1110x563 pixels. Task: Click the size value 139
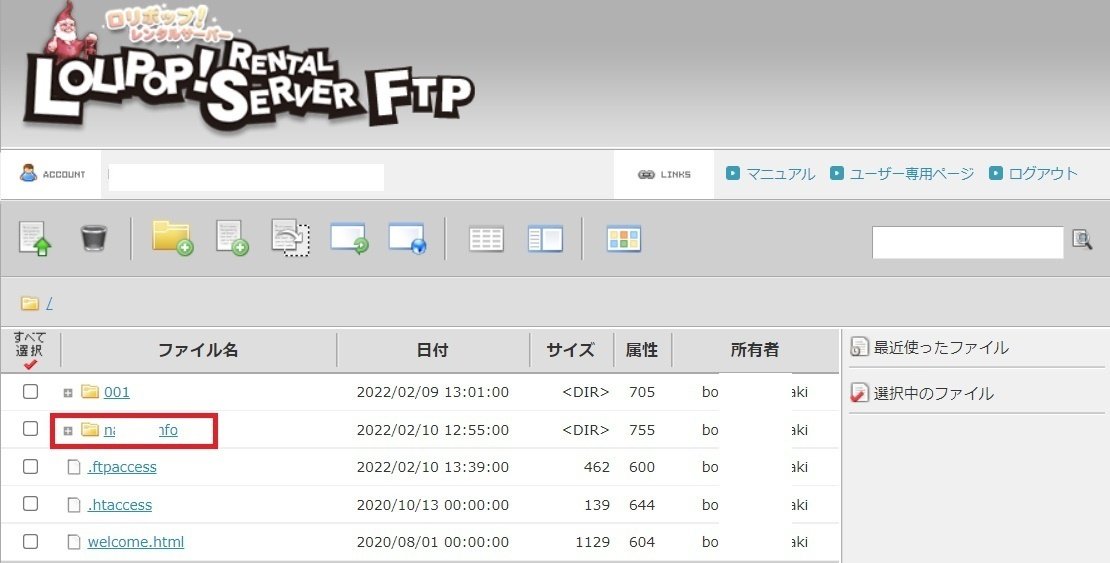click(597, 505)
